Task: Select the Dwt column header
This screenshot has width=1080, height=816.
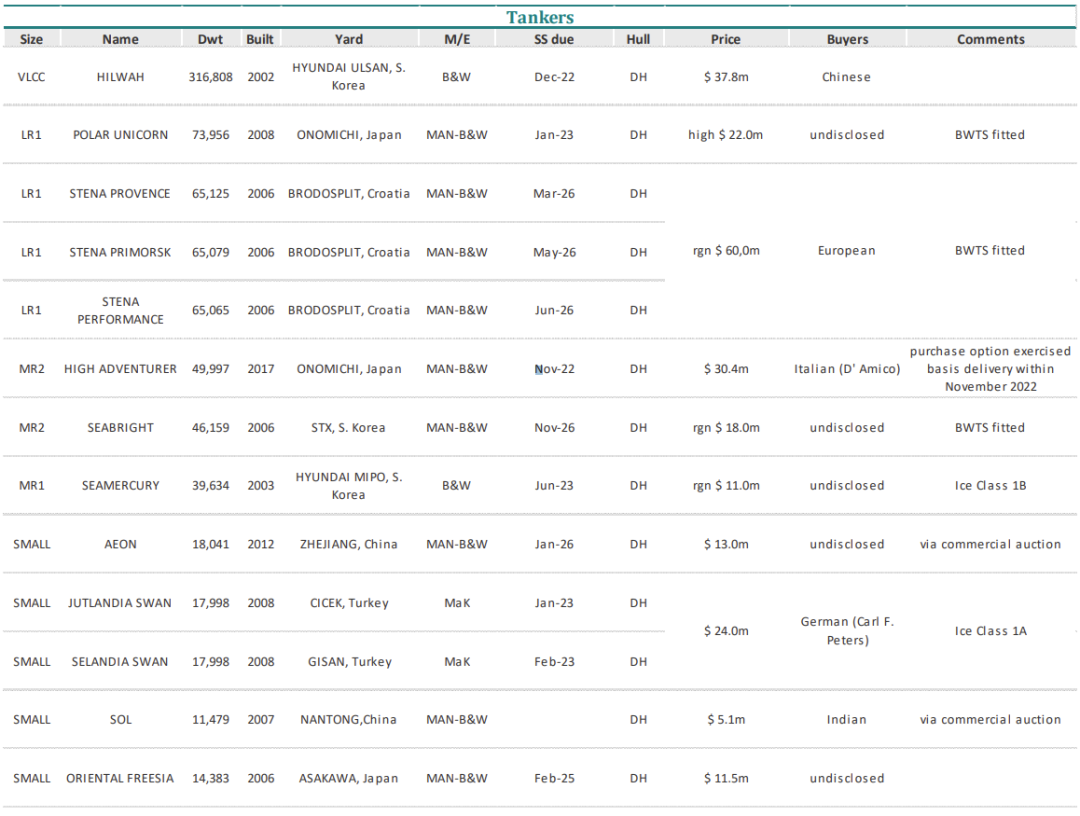Action: pos(210,40)
